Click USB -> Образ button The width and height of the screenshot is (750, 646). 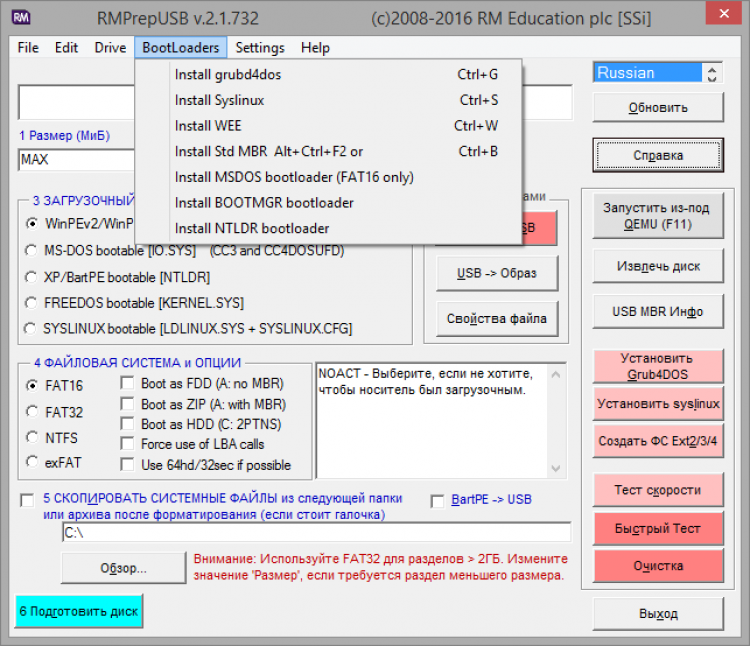(497, 273)
